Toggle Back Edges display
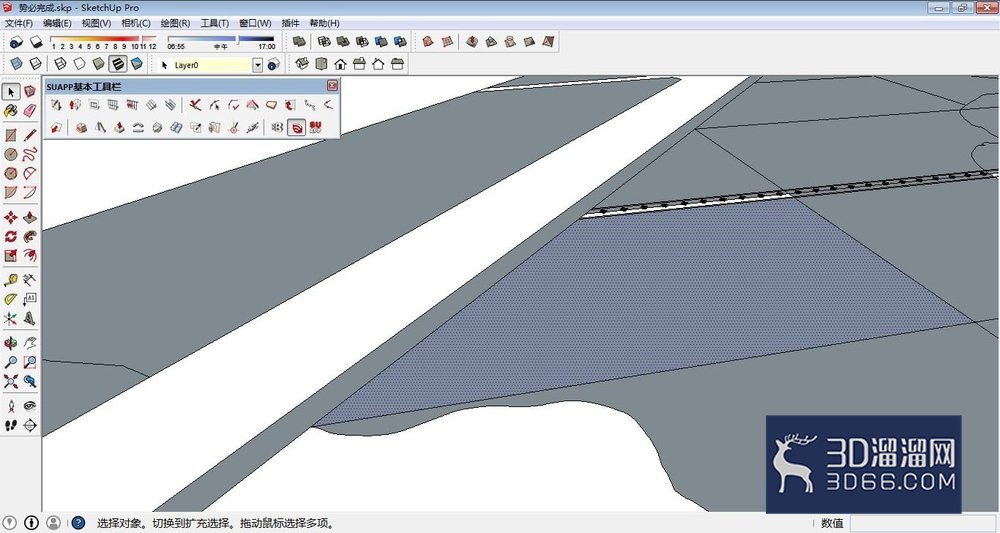The height and width of the screenshot is (533, 1000). pos(36,64)
